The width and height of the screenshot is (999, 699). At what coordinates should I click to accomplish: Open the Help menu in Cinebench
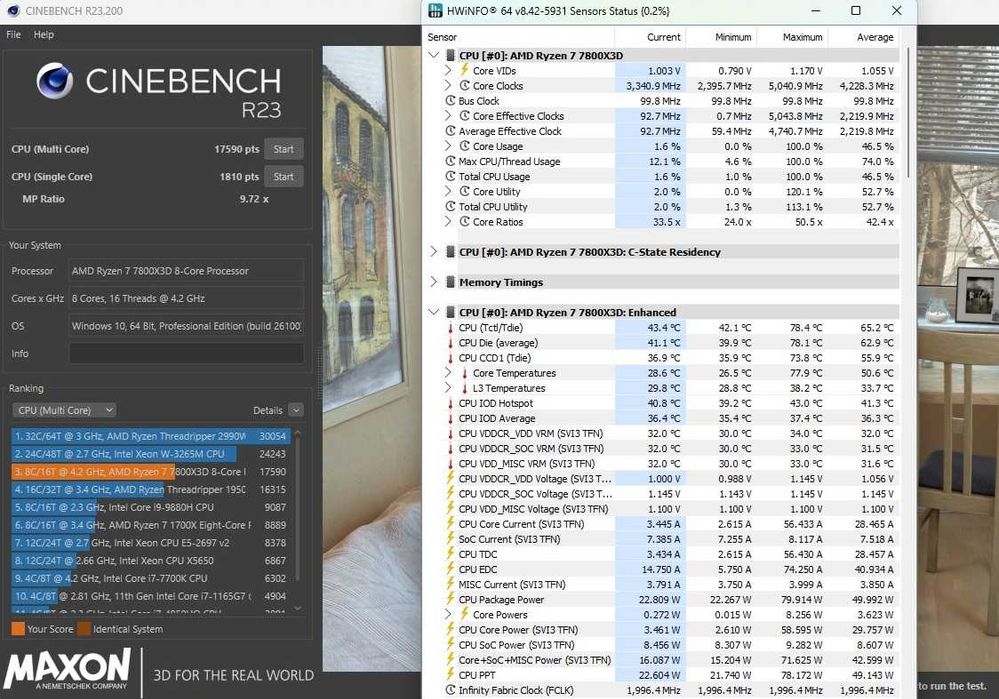[43, 34]
